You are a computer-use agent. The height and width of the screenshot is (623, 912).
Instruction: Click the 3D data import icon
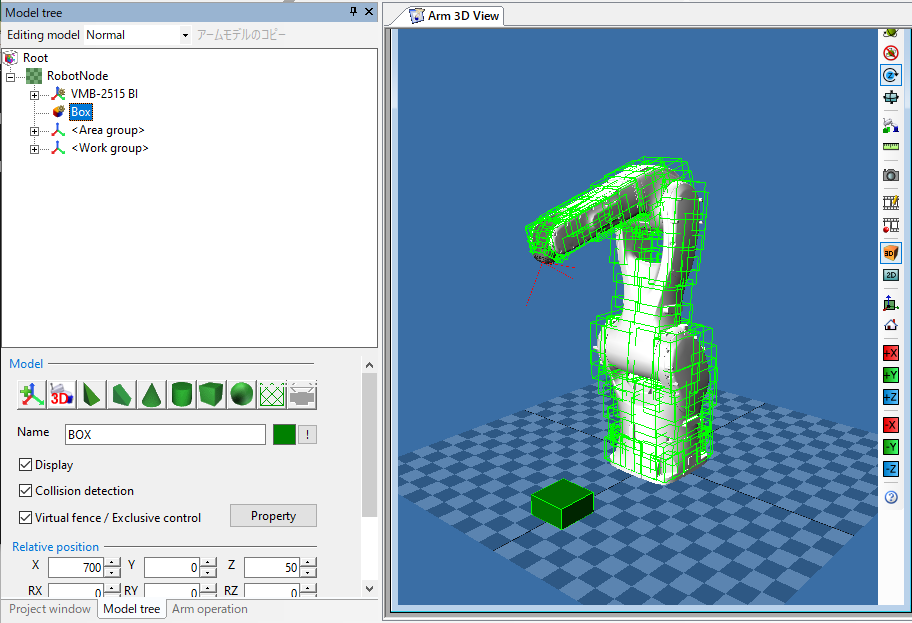click(62, 394)
